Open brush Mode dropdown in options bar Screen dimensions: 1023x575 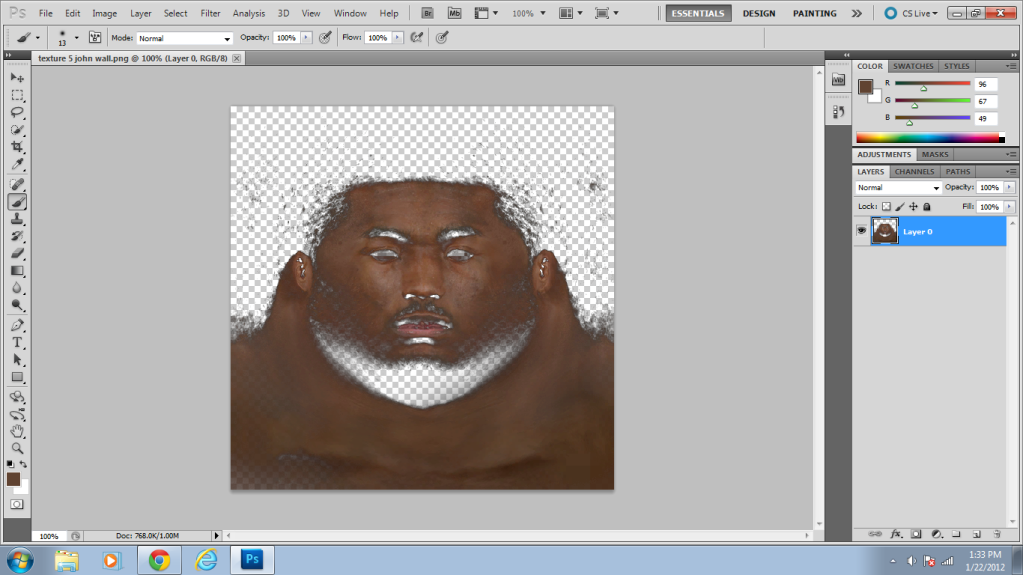[185, 39]
